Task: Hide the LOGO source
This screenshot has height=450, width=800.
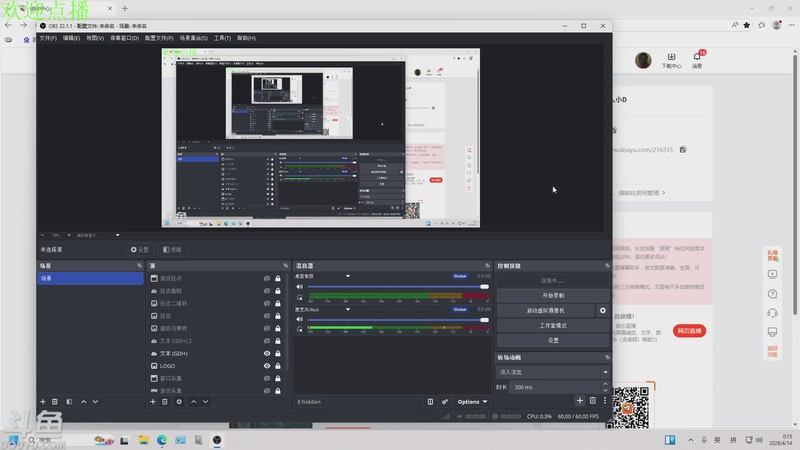Action: [x=267, y=366]
